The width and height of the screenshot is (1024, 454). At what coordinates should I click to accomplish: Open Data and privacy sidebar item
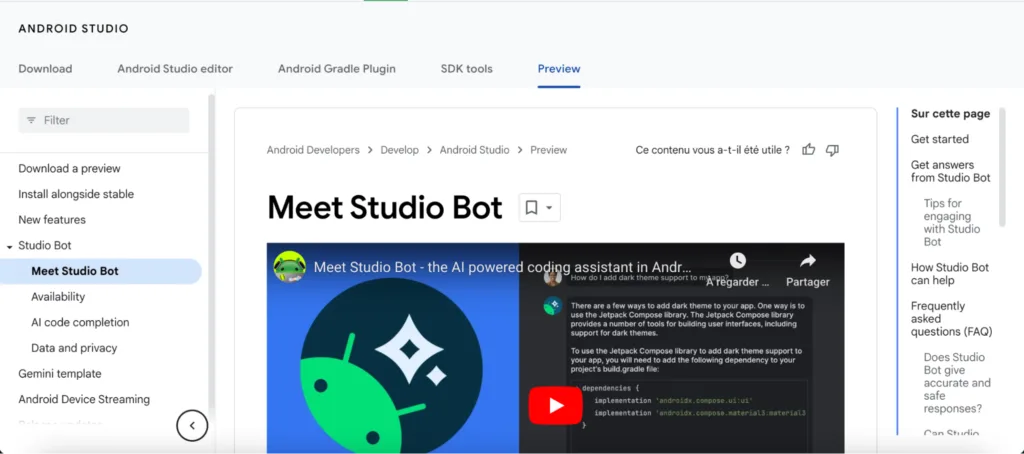(x=74, y=348)
